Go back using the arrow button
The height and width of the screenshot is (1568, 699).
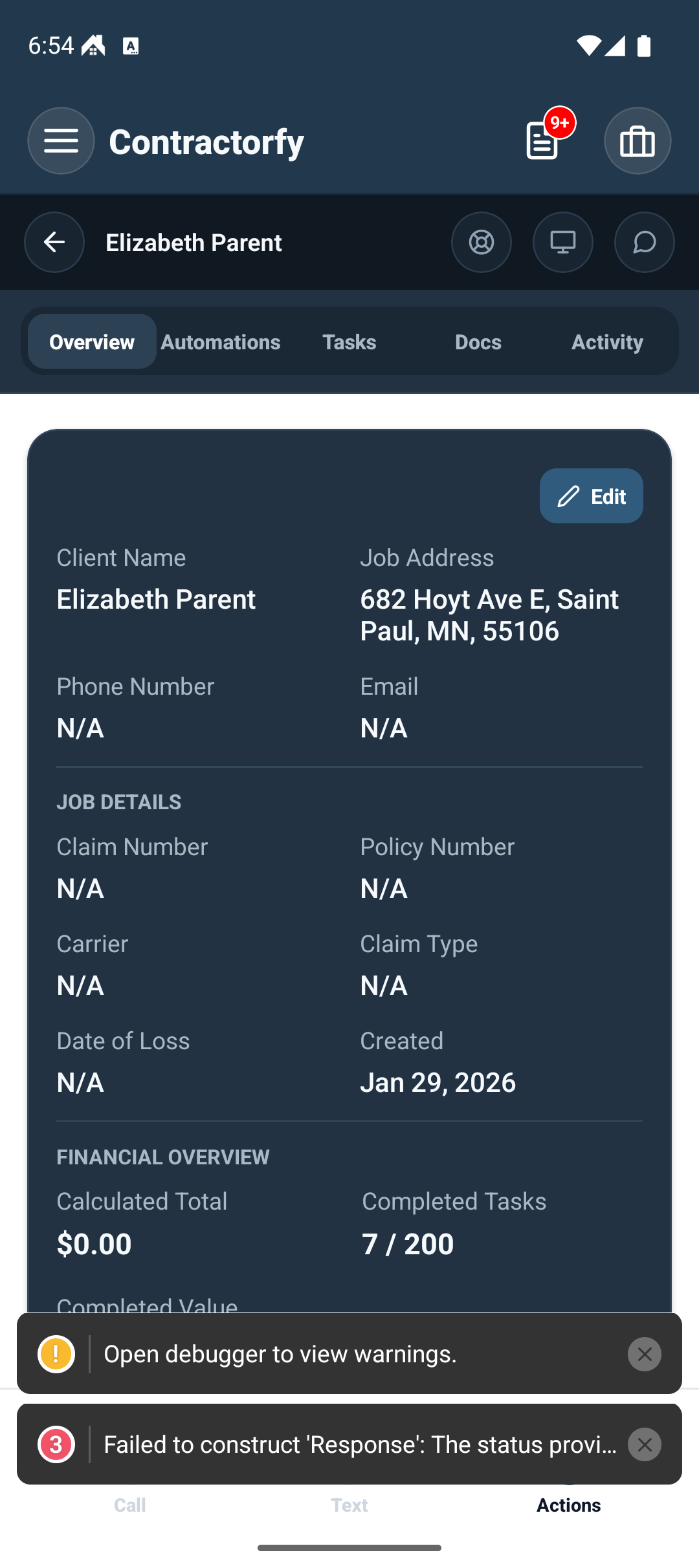[x=54, y=243]
